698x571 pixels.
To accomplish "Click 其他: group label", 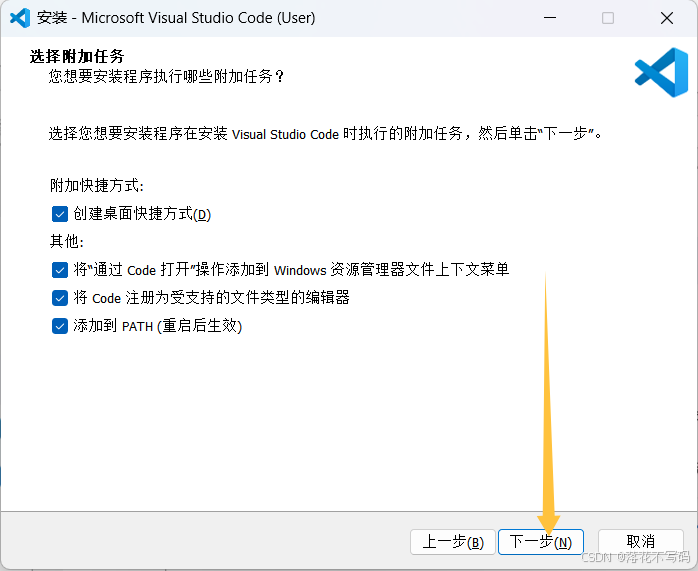I will tap(67, 241).
